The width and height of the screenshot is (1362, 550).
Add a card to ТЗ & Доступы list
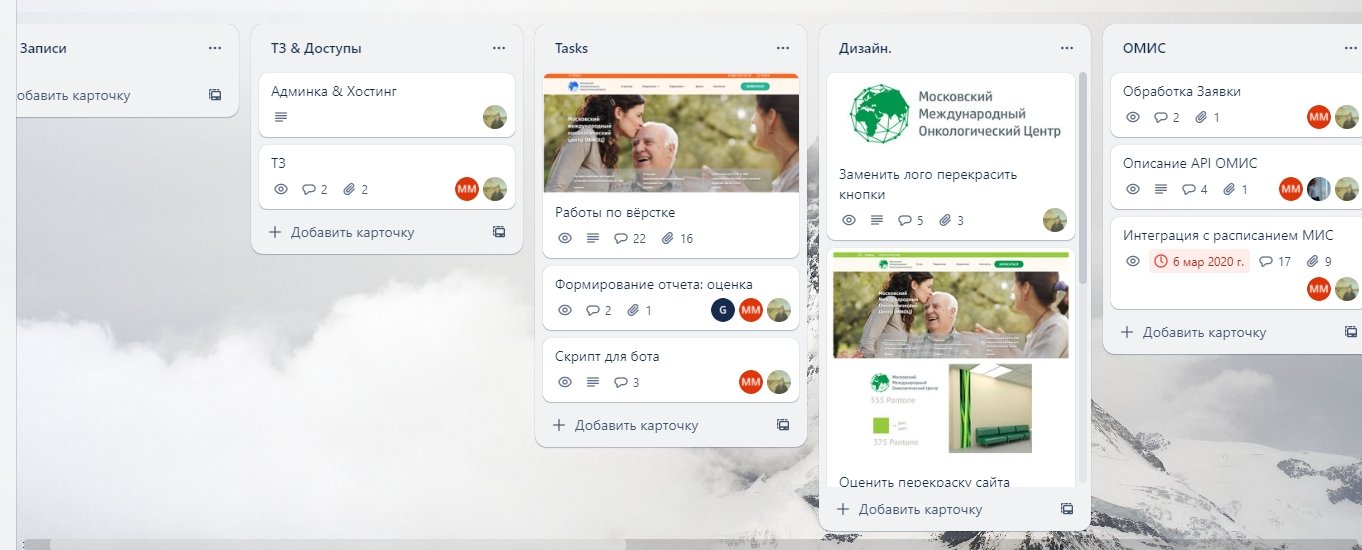coord(342,232)
